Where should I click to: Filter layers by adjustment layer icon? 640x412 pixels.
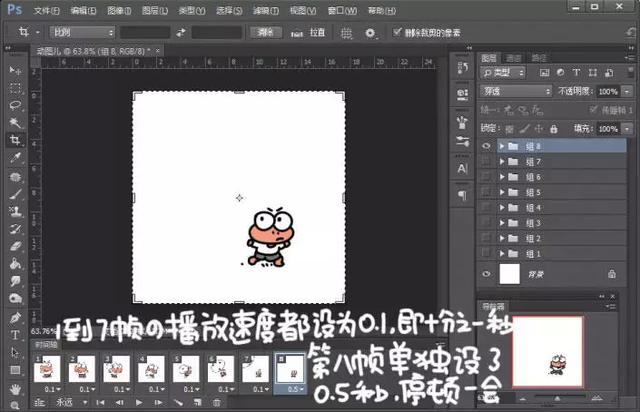(560, 73)
